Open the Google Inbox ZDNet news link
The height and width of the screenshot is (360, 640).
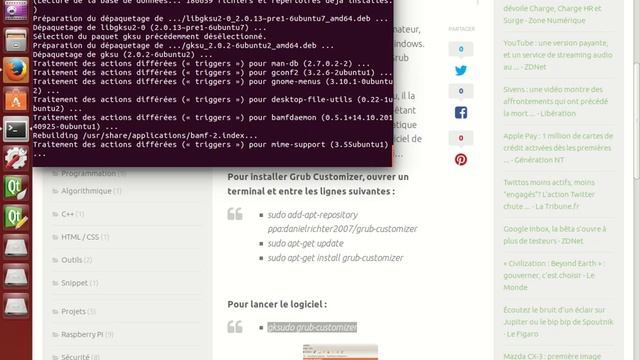(555, 235)
